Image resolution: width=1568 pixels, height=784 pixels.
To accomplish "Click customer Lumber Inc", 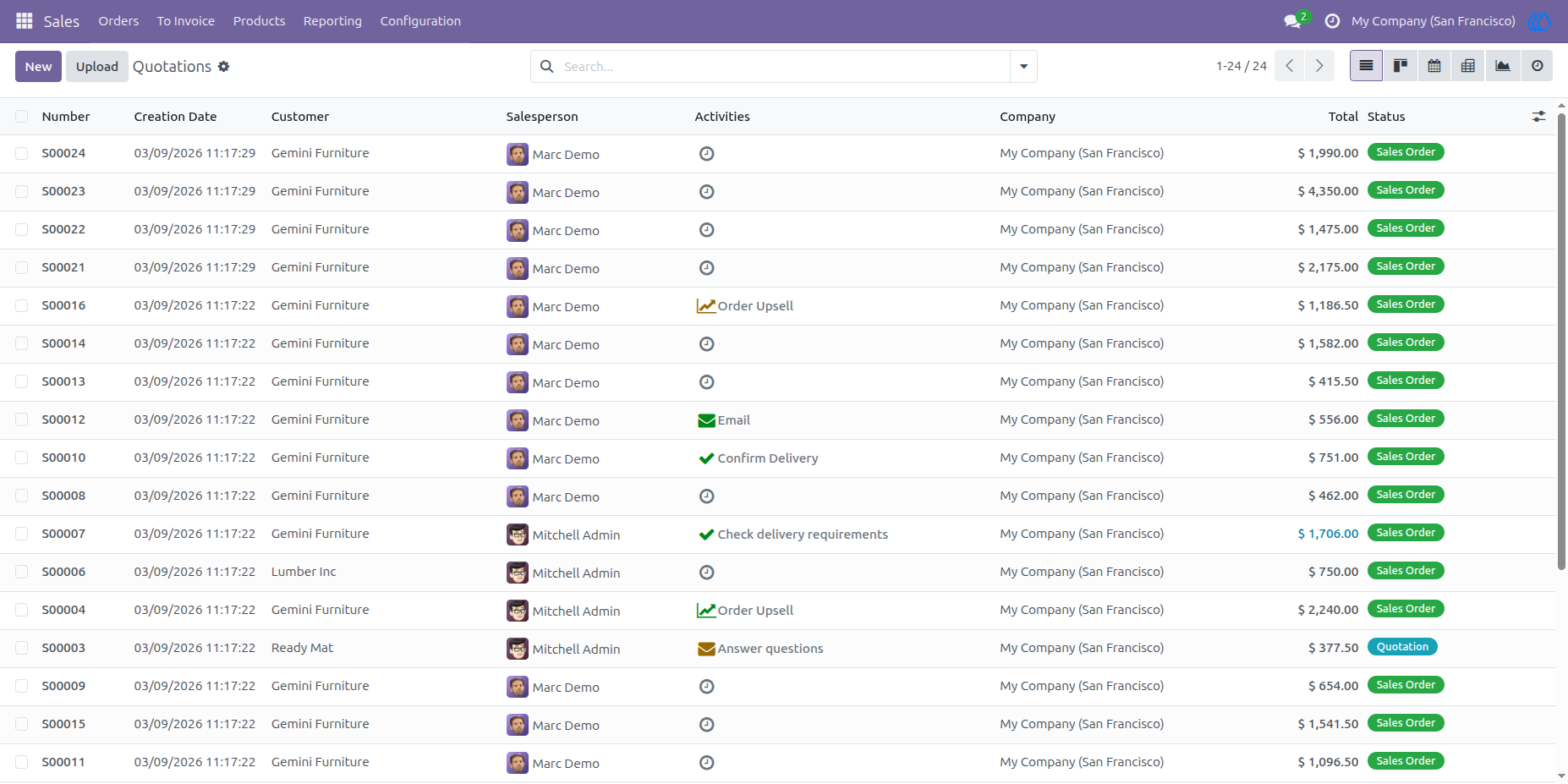I will [x=304, y=572].
